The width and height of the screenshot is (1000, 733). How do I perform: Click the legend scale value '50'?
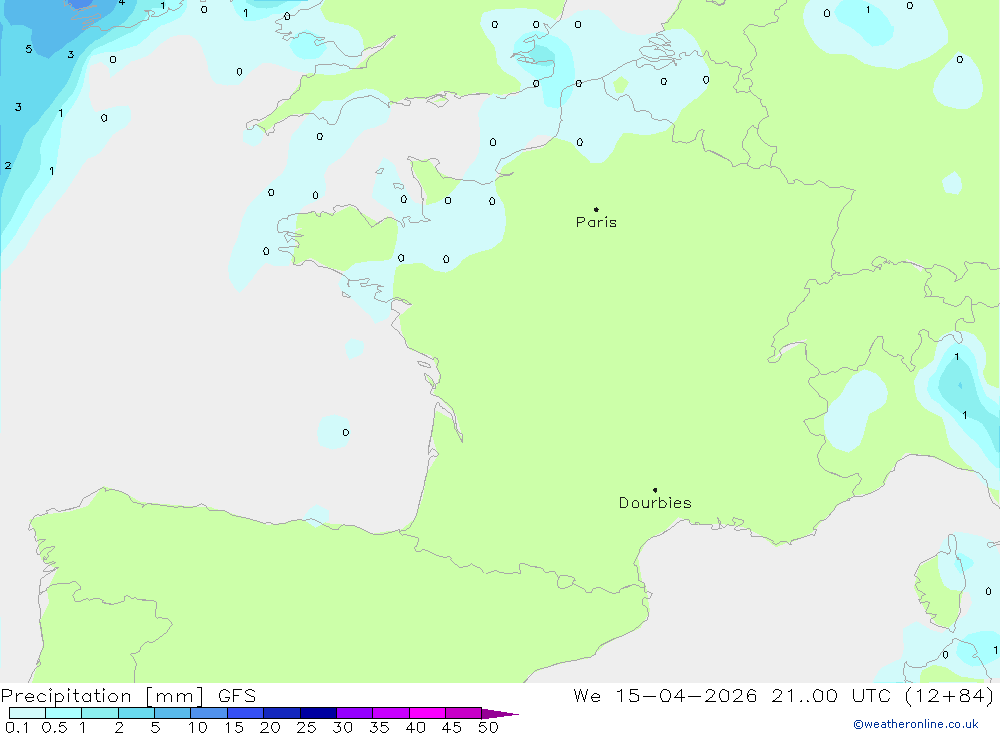click(x=488, y=727)
